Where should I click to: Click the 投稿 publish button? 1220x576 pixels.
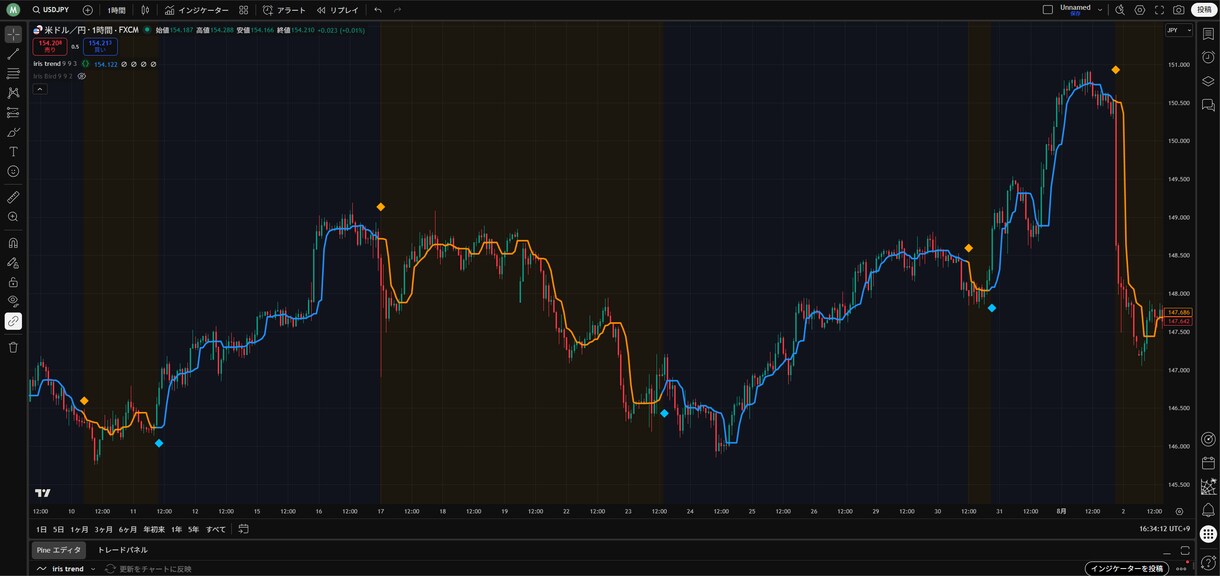(1204, 10)
